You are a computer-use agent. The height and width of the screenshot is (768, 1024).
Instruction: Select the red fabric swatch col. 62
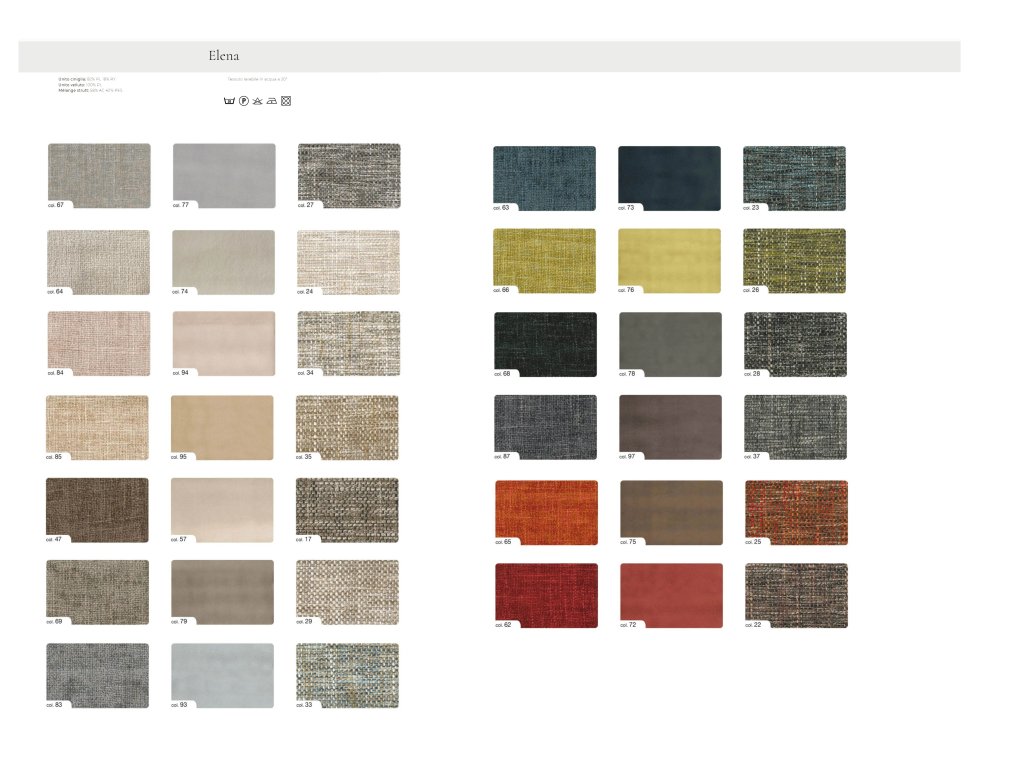(x=546, y=595)
